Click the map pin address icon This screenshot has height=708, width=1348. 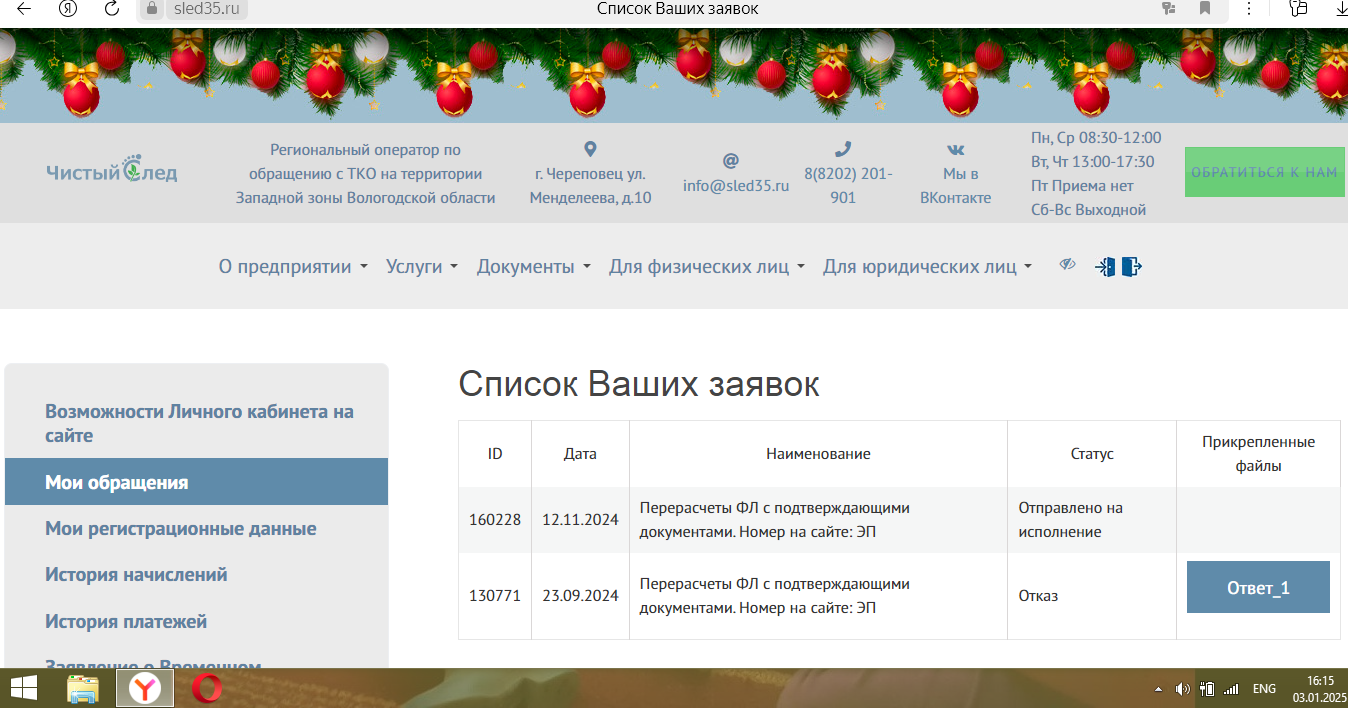590,149
